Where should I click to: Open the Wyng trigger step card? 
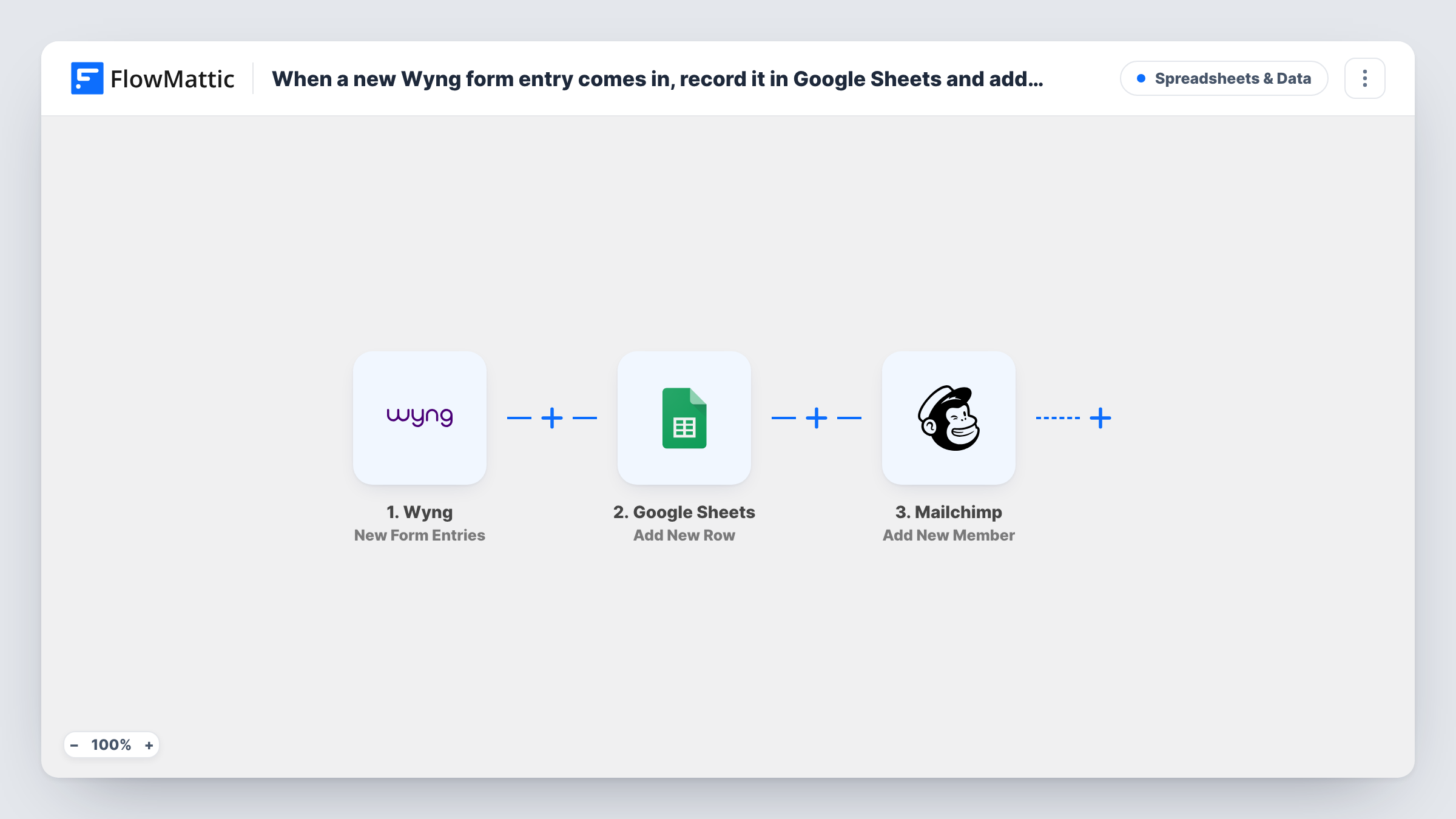pyautogui.click(x=420, y=418)
